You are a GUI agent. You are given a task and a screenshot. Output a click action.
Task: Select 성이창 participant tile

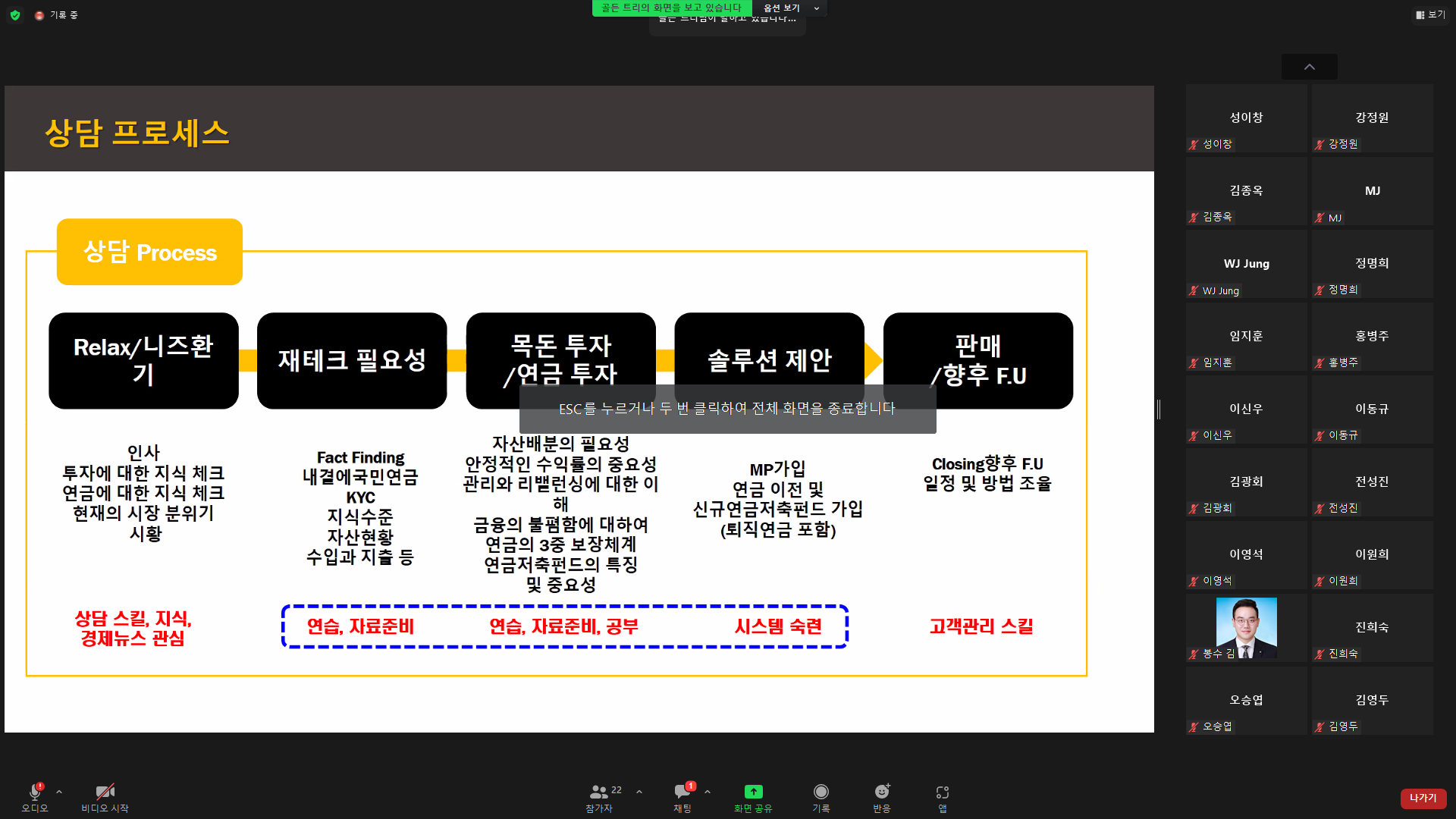click(x=1247, y=118)
